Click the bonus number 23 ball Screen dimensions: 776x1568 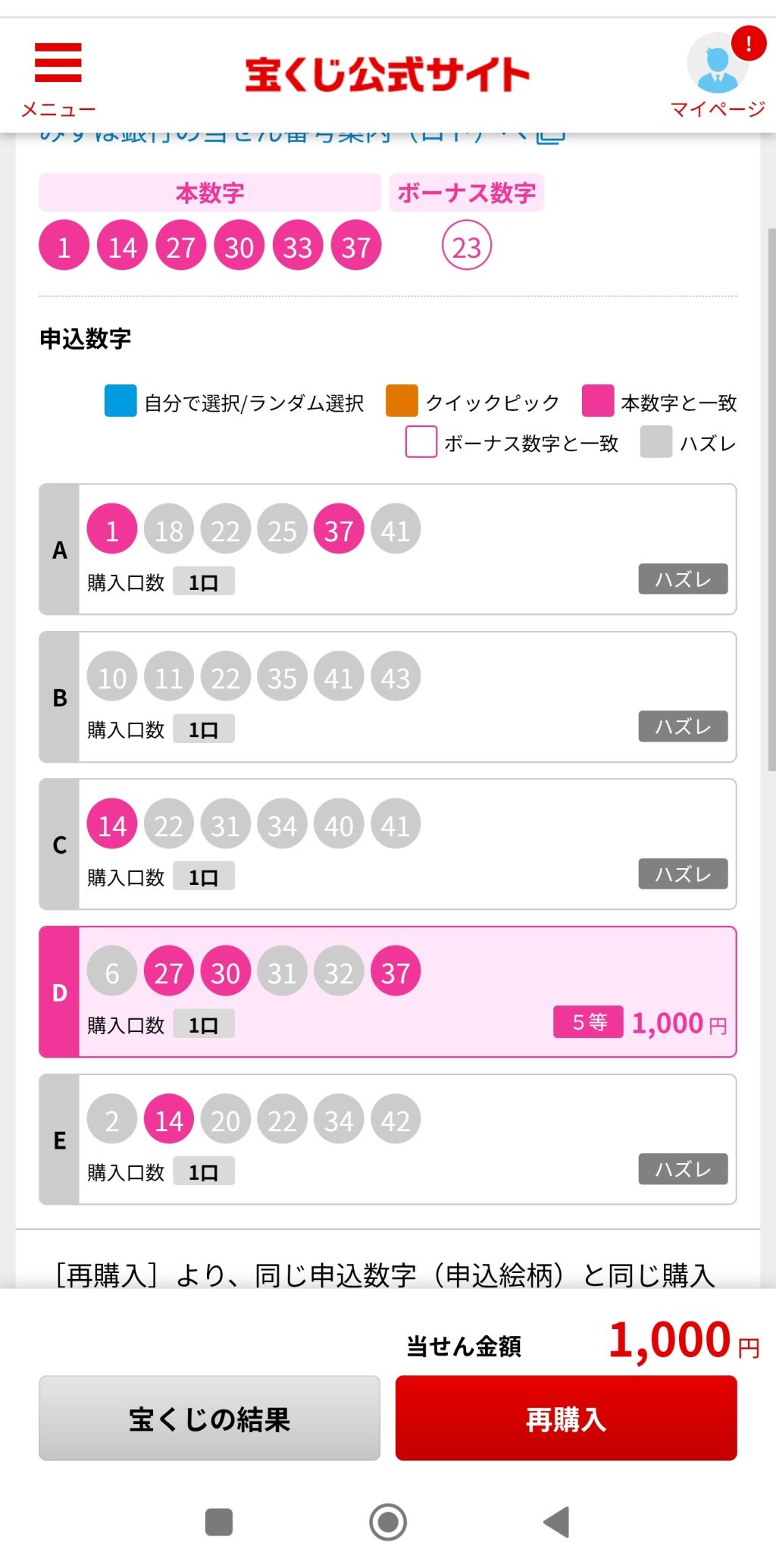tap(467, 246)
